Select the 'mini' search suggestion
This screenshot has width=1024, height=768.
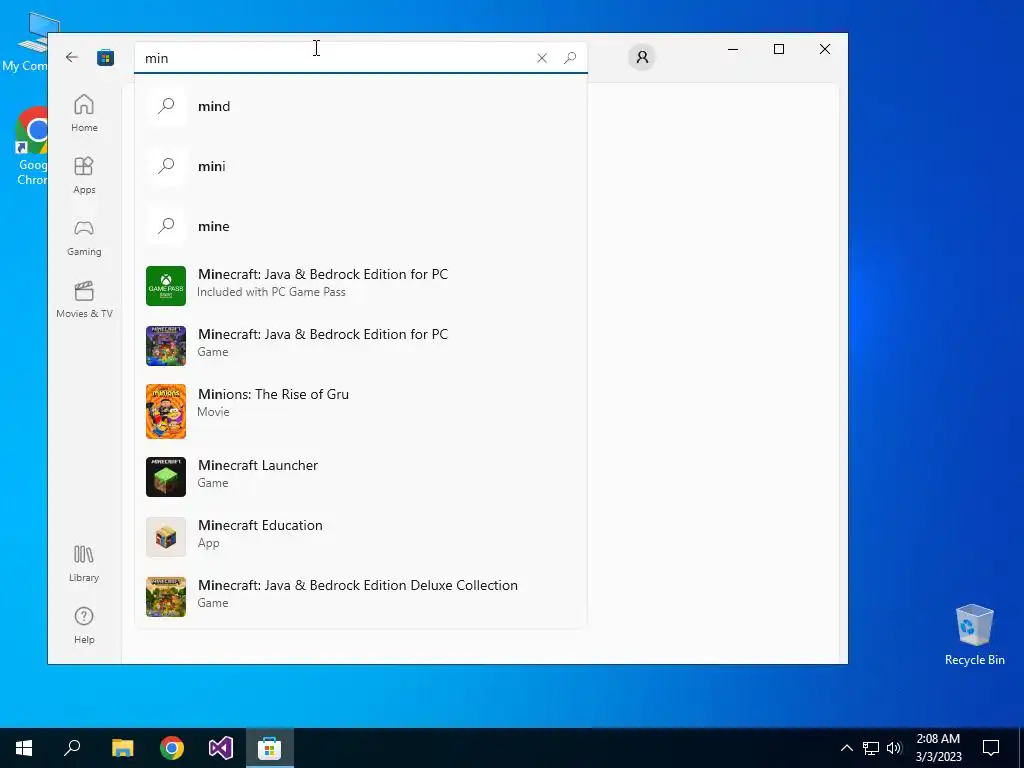[x=360, y=166]
